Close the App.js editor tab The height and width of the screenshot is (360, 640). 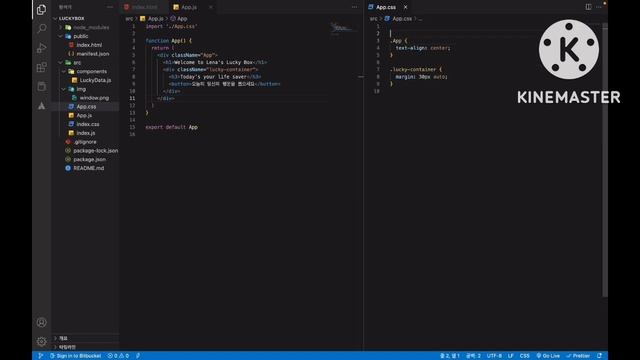pos(211,7)
